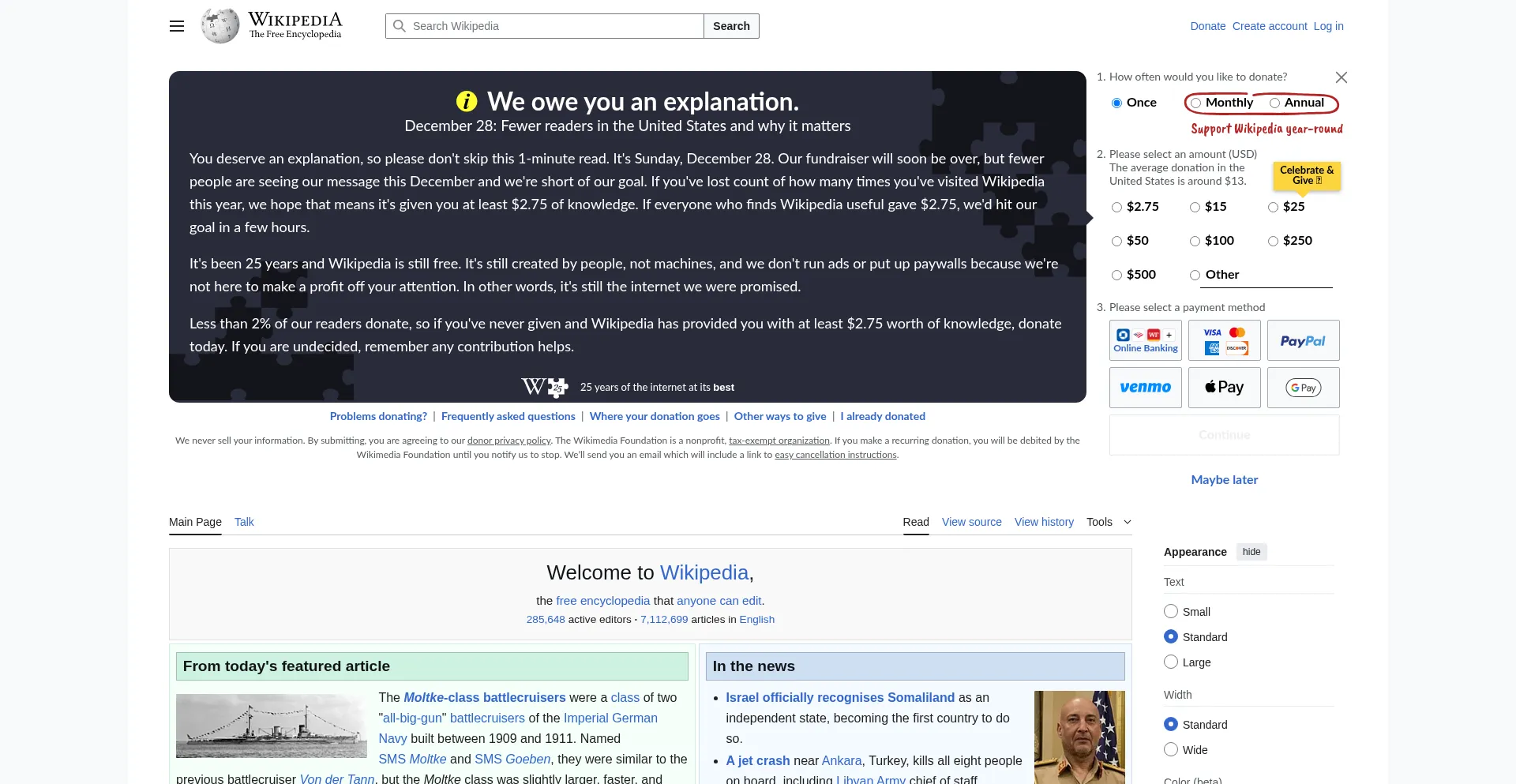Open the View history tab
The image size is (1516, 784).
point(1044,522)
